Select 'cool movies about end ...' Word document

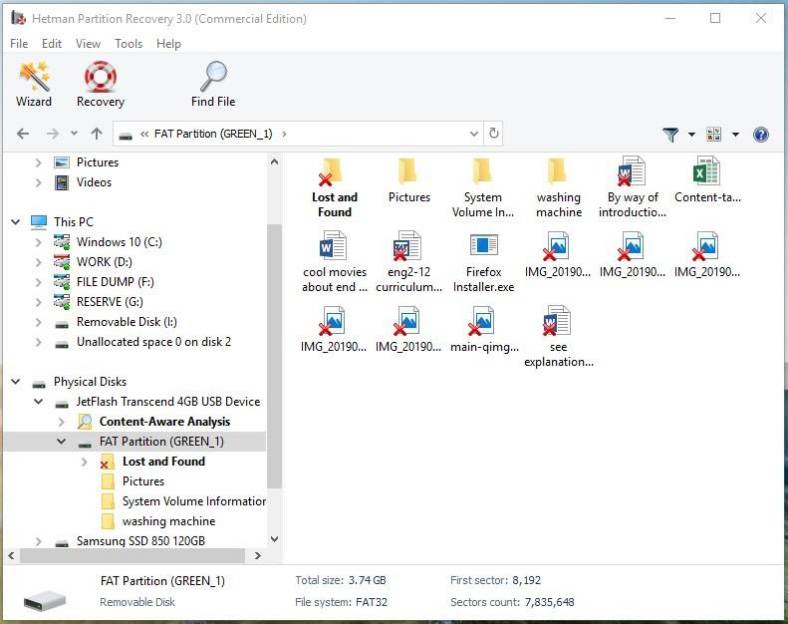pyautogui.click(x=334, y=262)
